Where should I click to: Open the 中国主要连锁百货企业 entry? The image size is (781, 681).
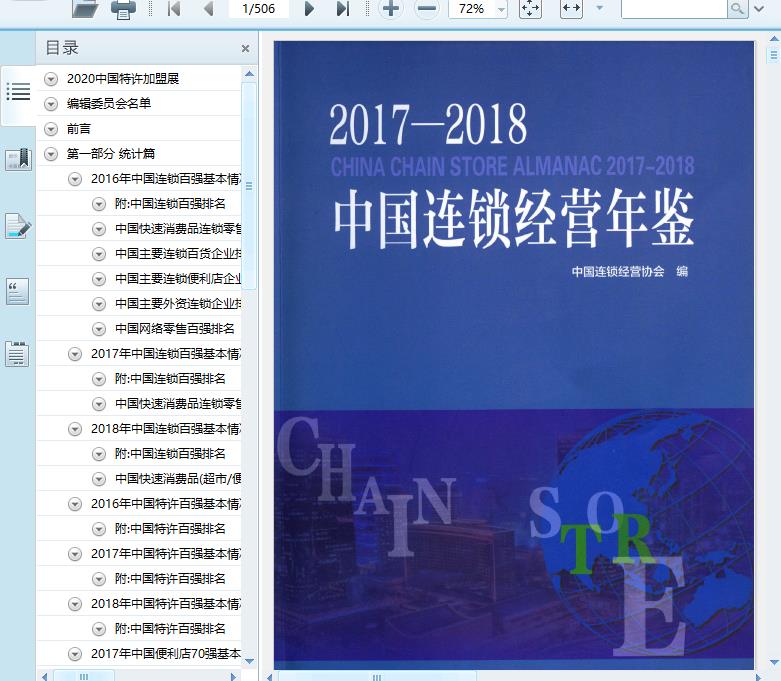pyautogui.click(x=178, y=254)
